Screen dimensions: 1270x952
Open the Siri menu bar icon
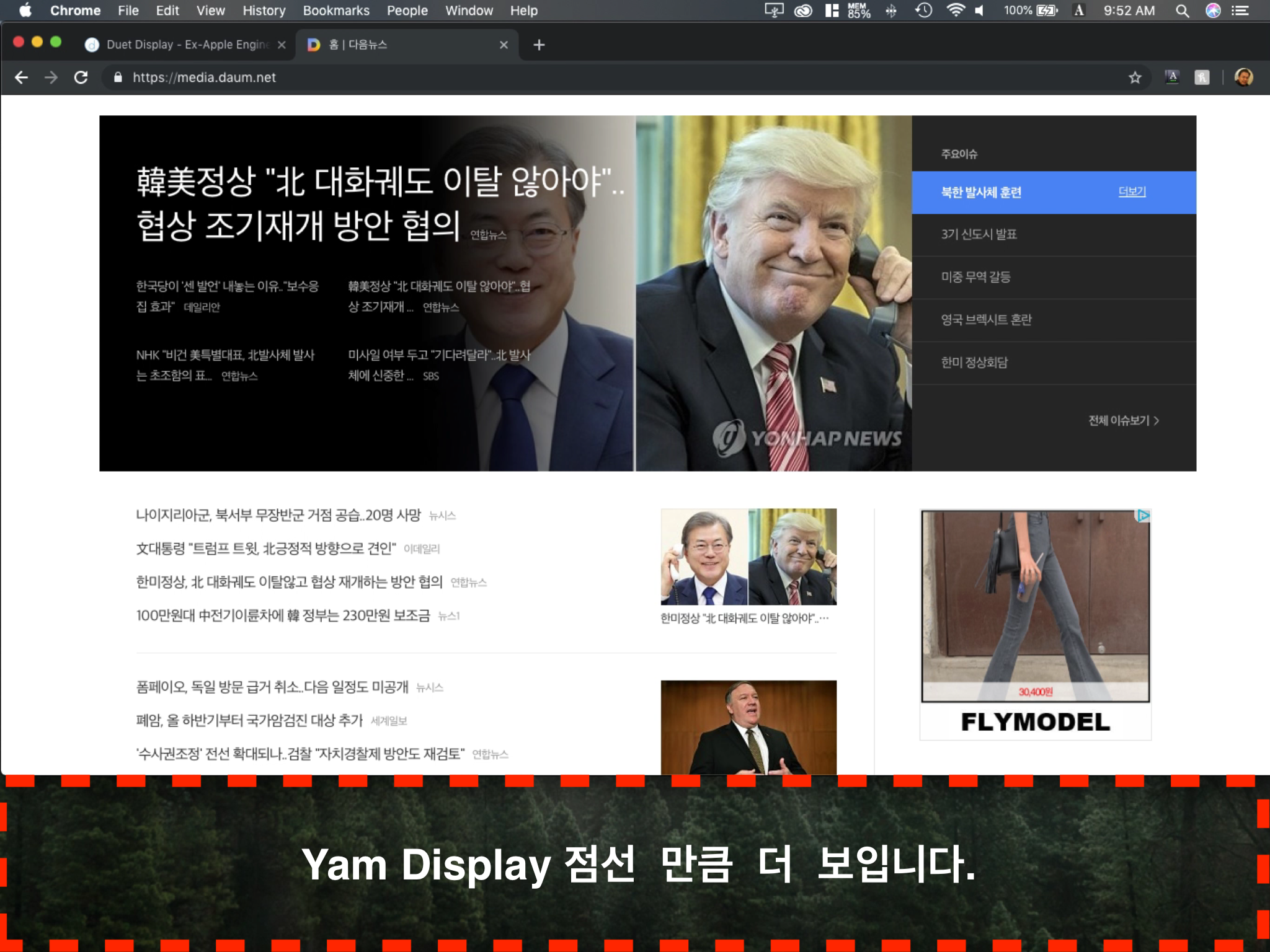[x=1213, y=11]
